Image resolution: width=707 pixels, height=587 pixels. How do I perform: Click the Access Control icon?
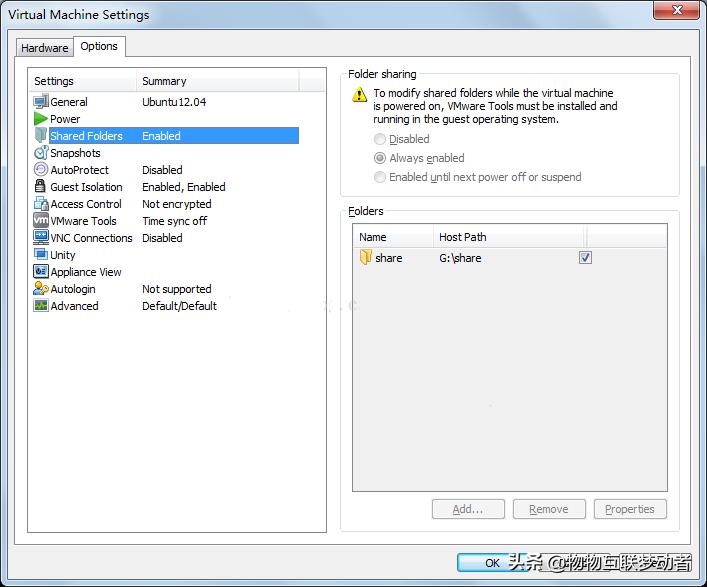click(41, 203)
